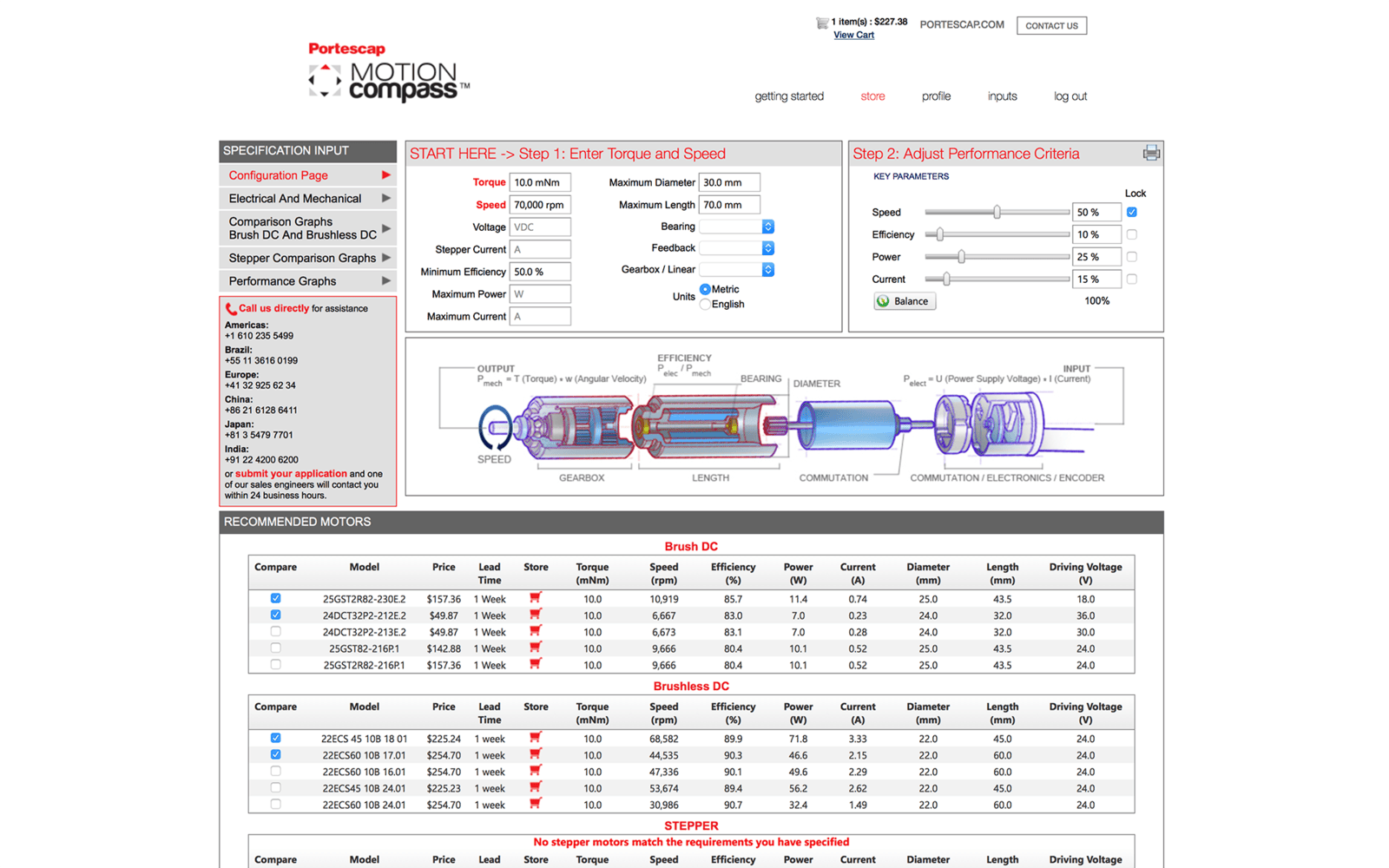Image resolution: width=1389 pixels, height=868 pixels.
Task: Click store cart icon for 22ECS60 10B 24.01
Action: [x=536, y=804]
